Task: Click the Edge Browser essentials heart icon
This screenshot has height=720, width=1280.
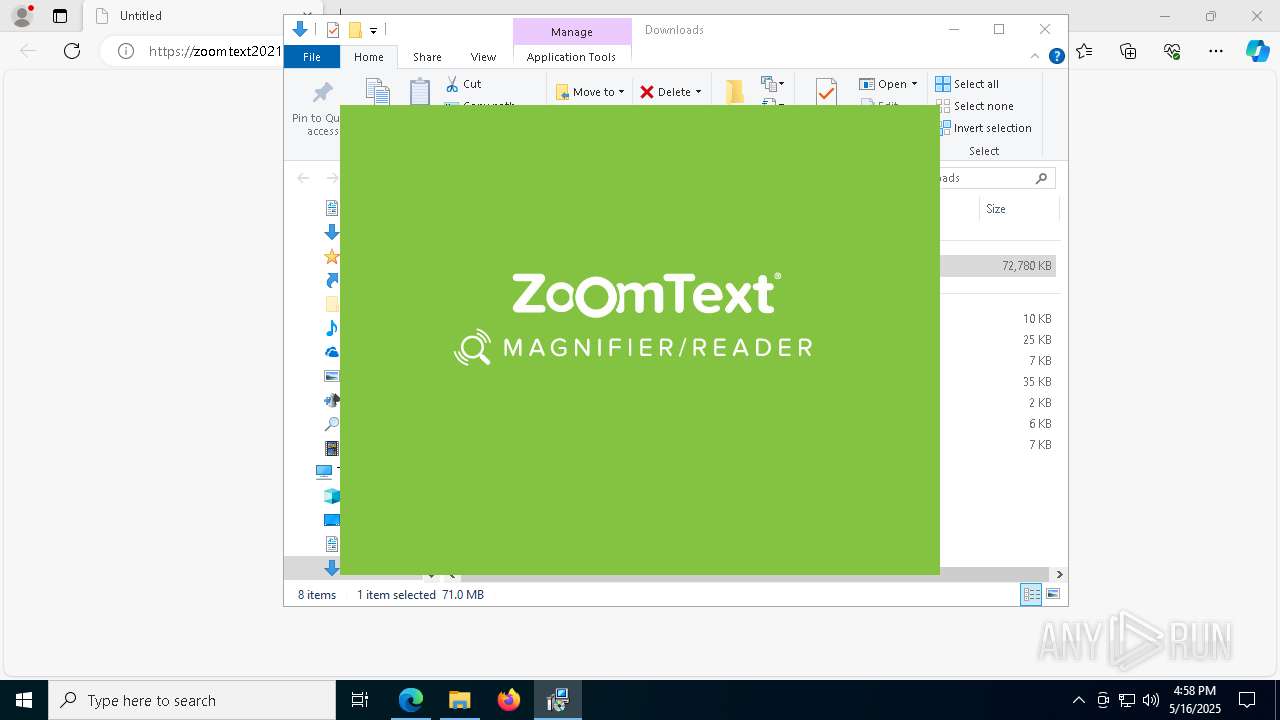Action: [x=1172, y=51]
